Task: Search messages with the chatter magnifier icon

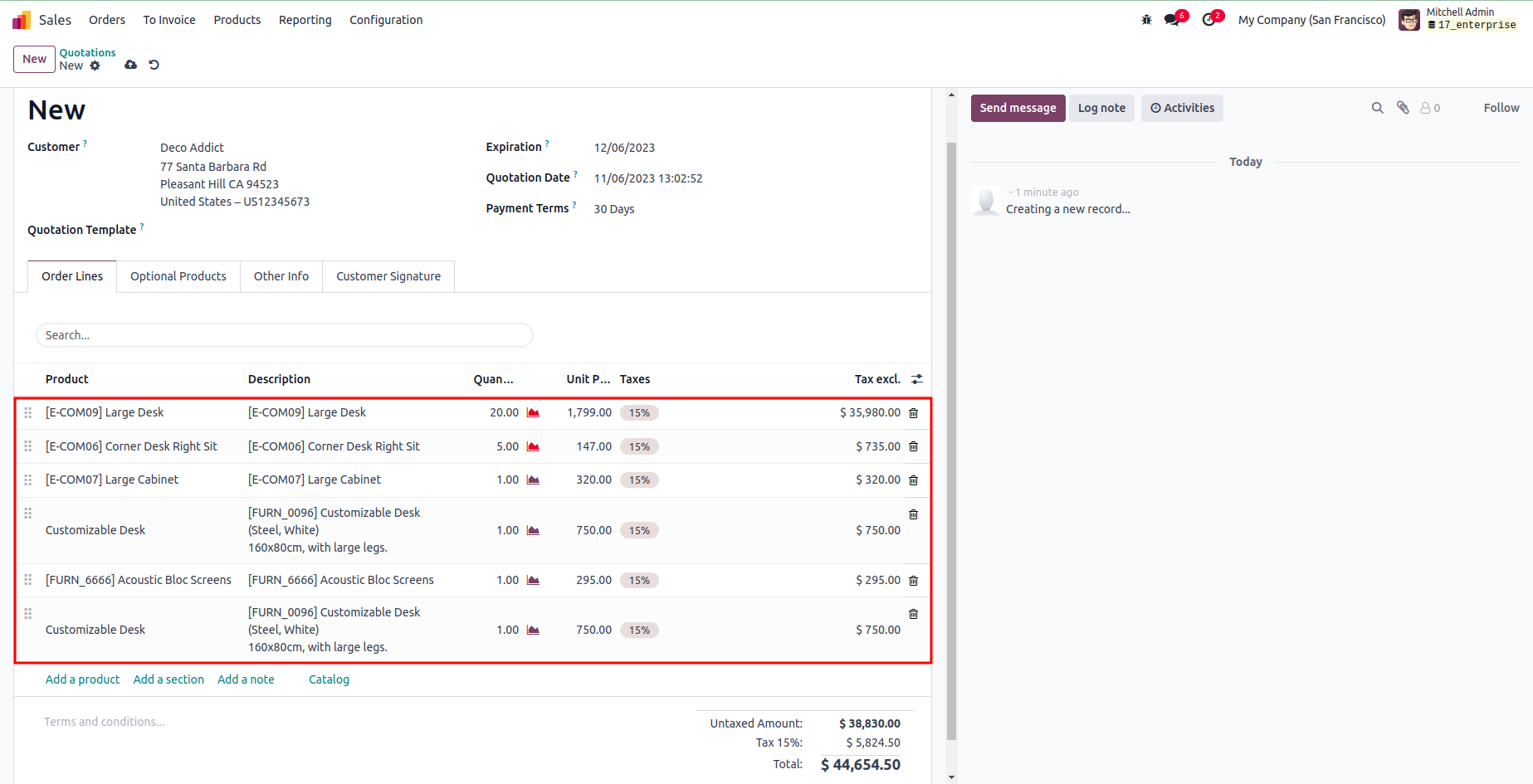Action: (x=1377, y=108)
